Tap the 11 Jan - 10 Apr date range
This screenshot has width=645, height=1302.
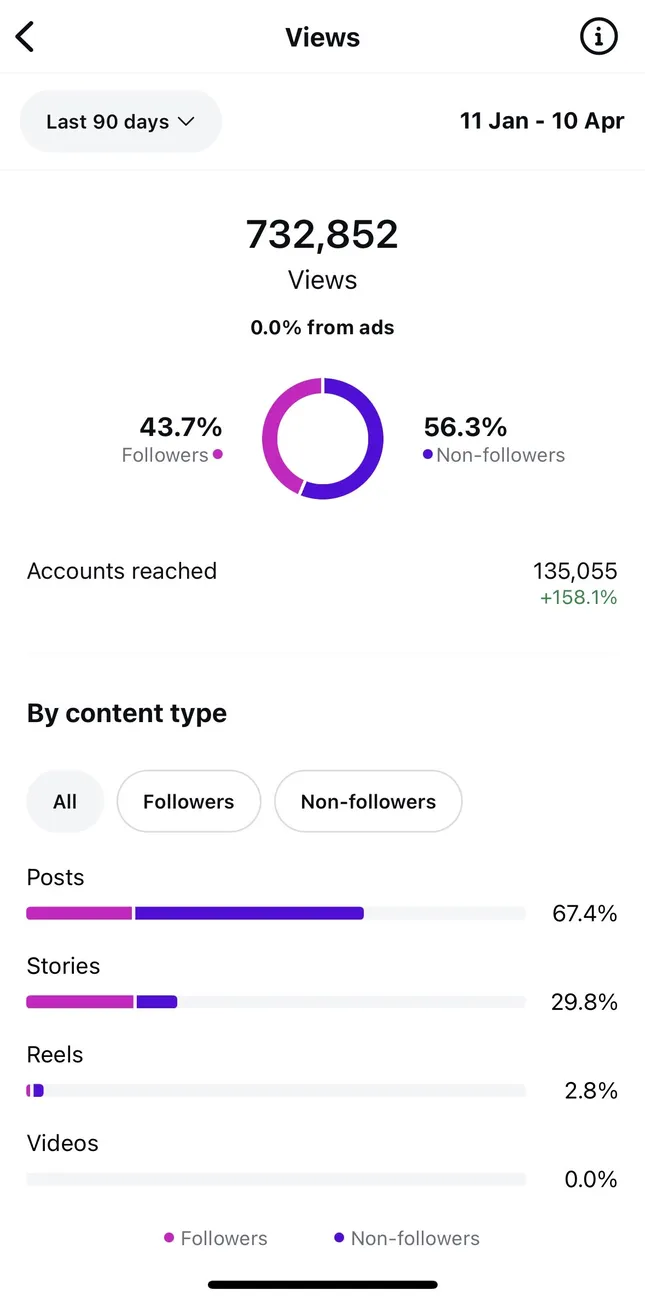point(542,121)
